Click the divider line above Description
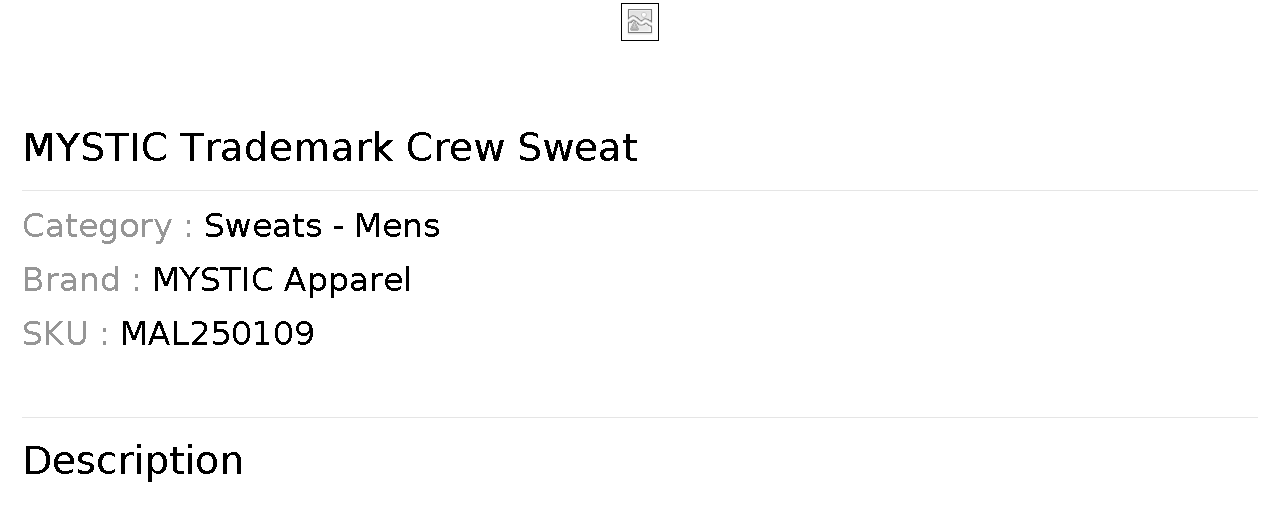Image resolution: width=1280 pixels, height=506 pixels. coord(640,417)
